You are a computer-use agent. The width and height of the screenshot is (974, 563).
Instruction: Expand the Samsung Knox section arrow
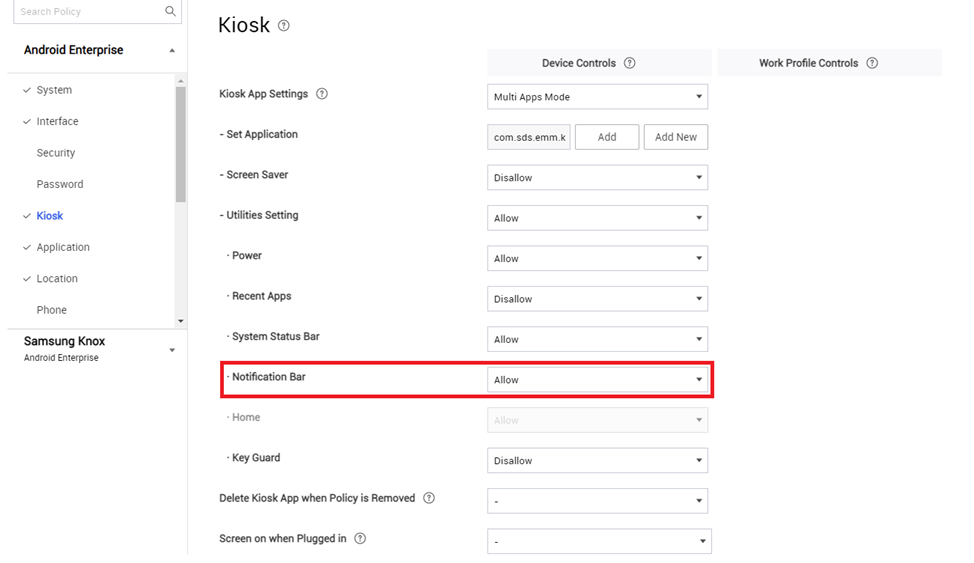click(x=172, y=350)
